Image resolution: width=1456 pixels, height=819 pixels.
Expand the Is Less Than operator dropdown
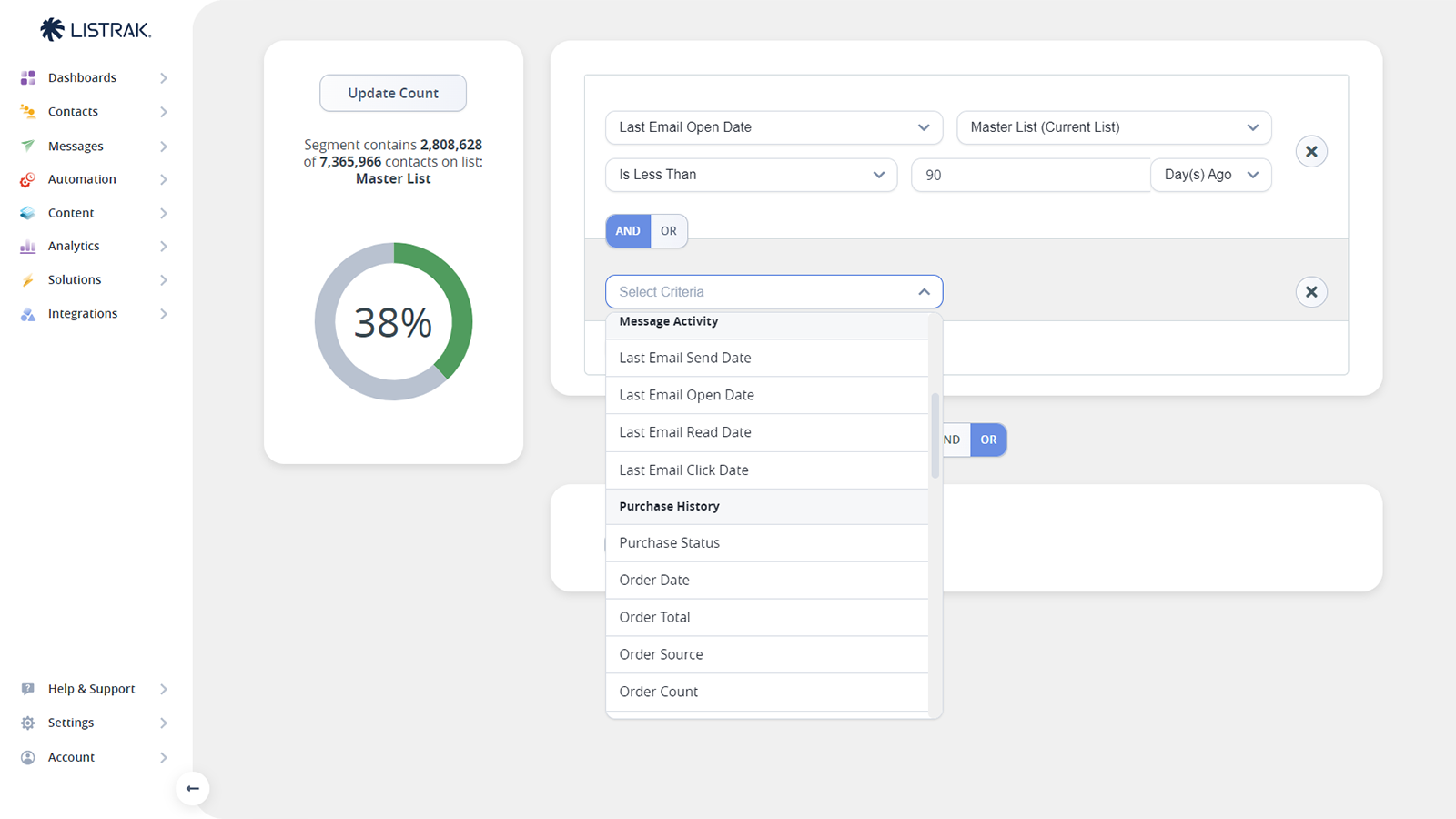751,175
